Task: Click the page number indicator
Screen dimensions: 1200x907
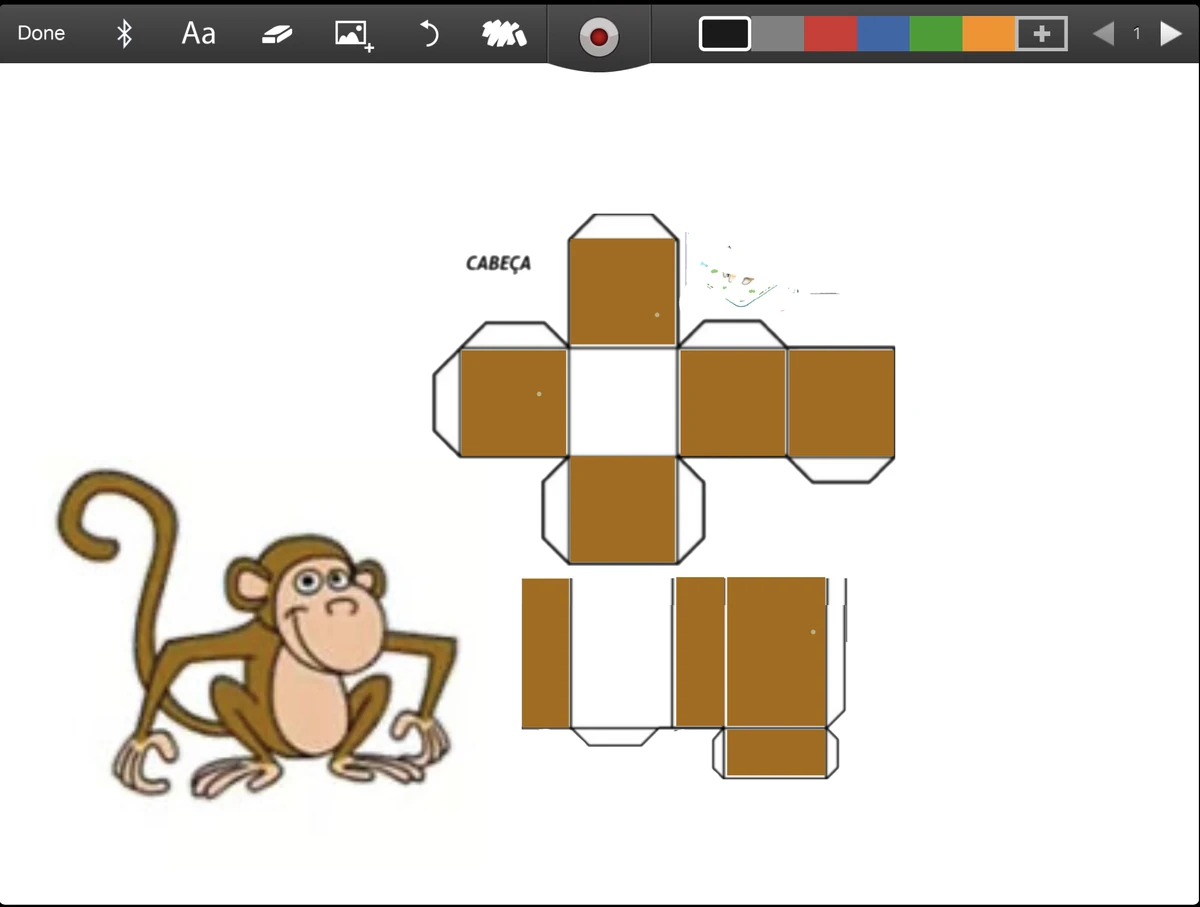Action: pos(1137,33)
